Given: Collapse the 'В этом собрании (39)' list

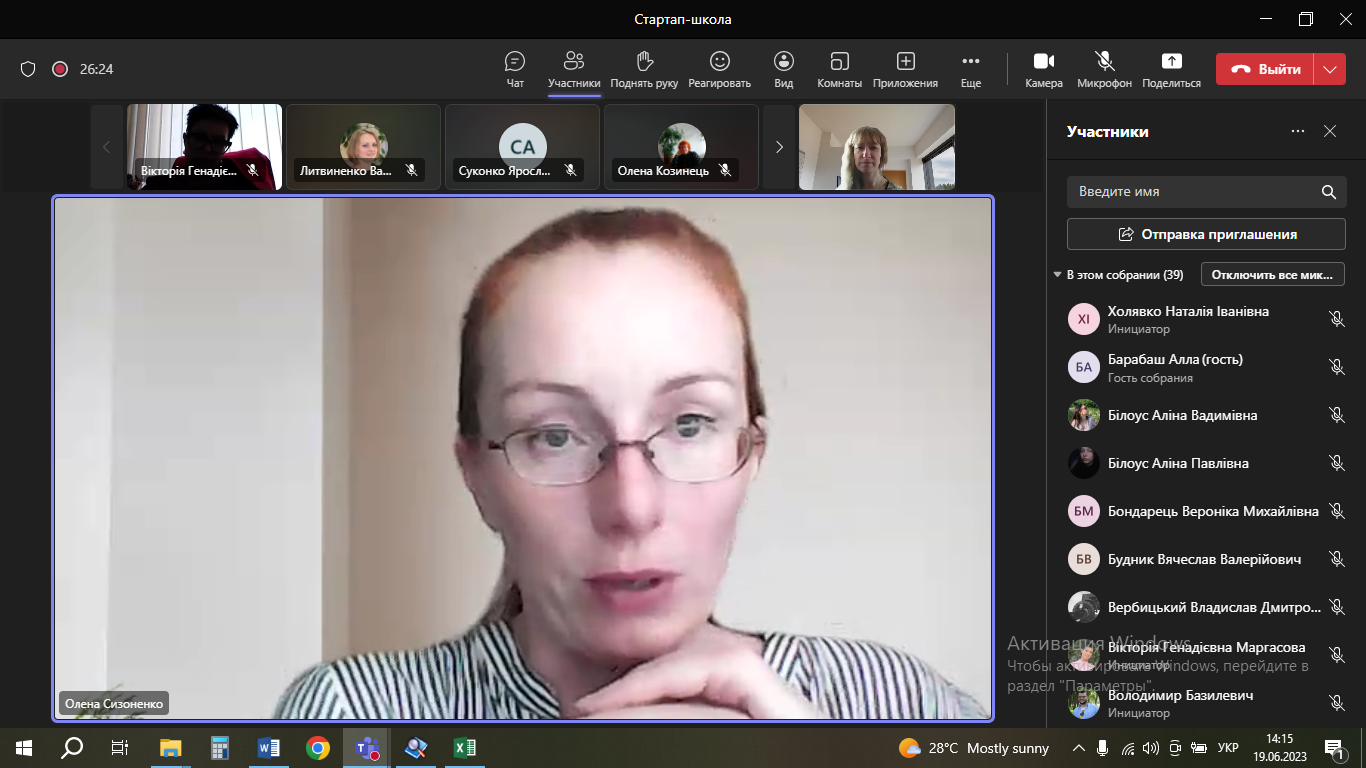Looking at the screenshot, I should tap(1058, 275).
